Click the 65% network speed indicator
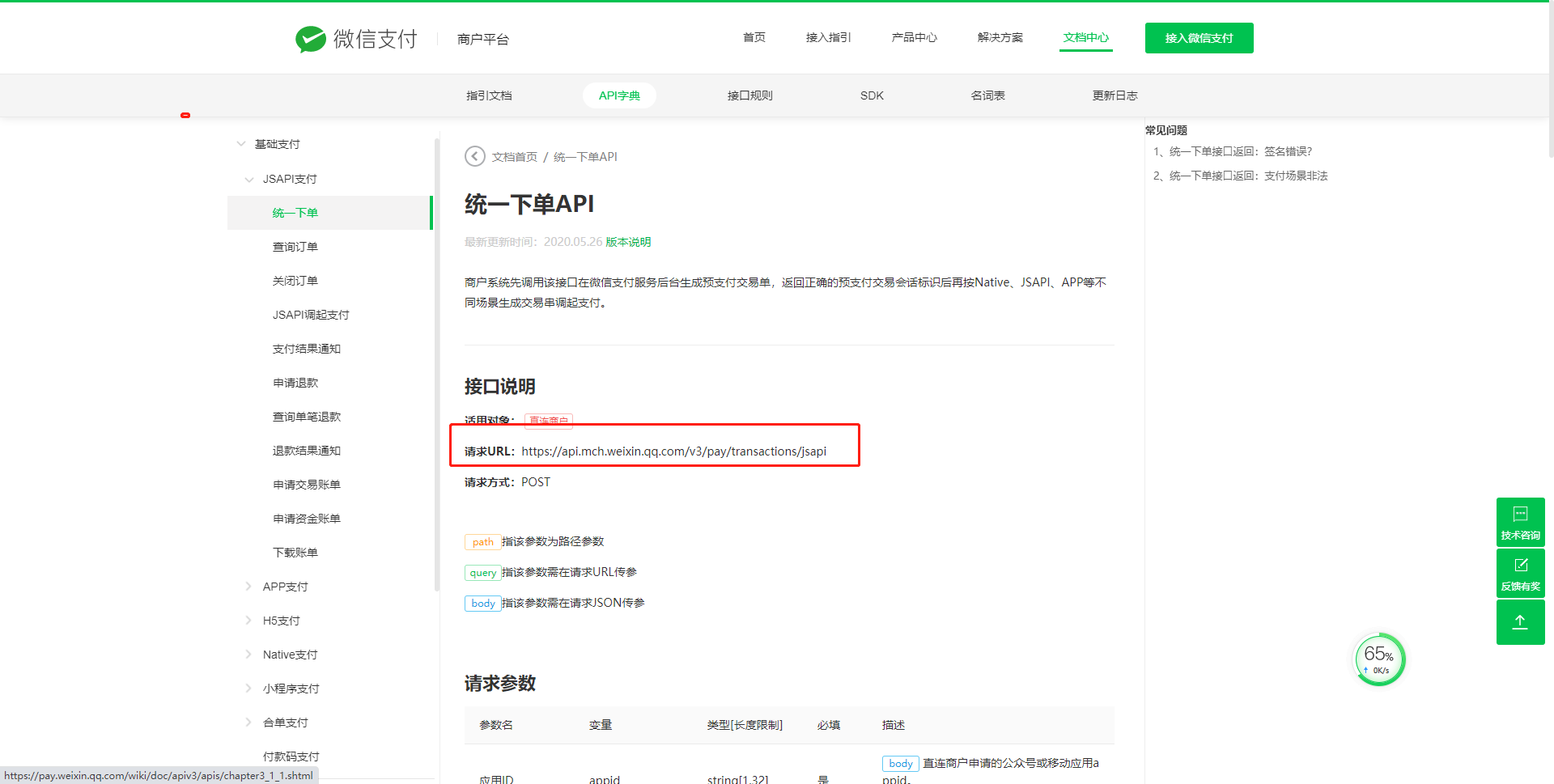Viewport: 1554px width, 784px height. pyautogui.click(x=1380, y=659)
